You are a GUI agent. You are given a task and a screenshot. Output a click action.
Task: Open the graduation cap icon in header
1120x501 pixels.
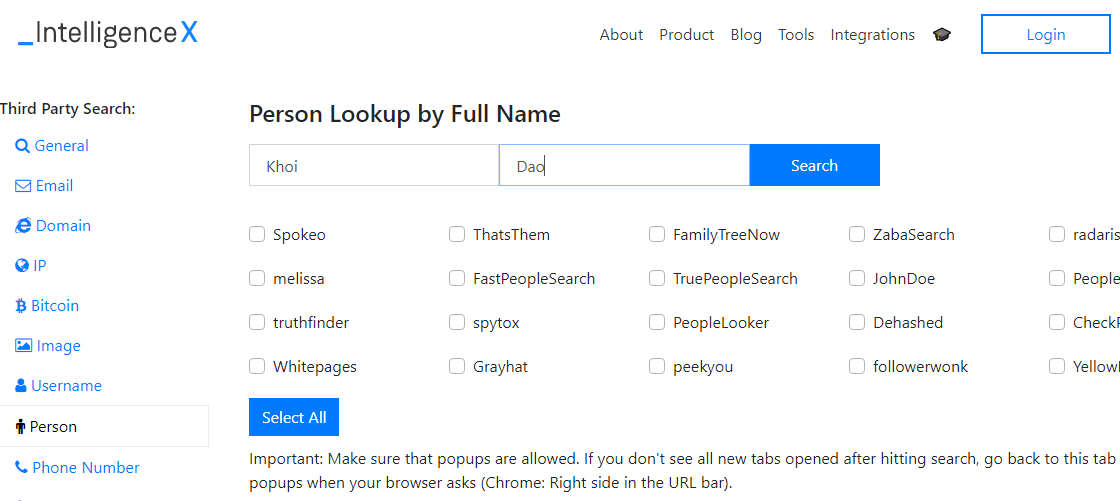coord(942,35)
